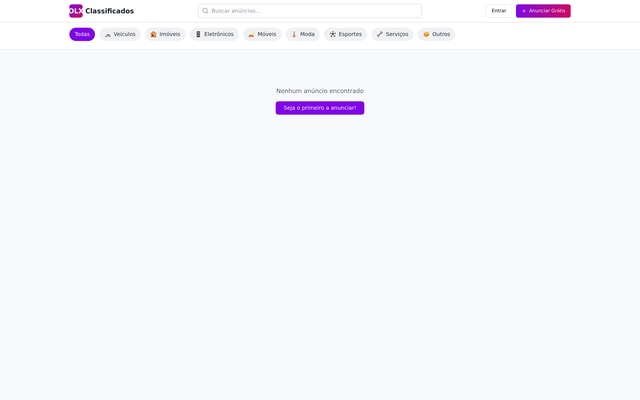Go home via the Classificados title
Screen dimensions: 640x400
[109, 11]
